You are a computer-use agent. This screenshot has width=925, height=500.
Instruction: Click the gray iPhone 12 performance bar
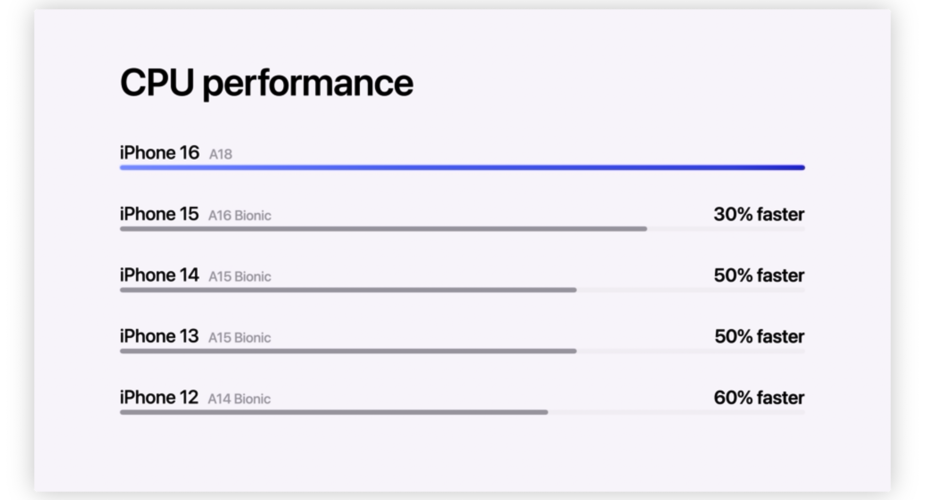[x=334, y=412]
